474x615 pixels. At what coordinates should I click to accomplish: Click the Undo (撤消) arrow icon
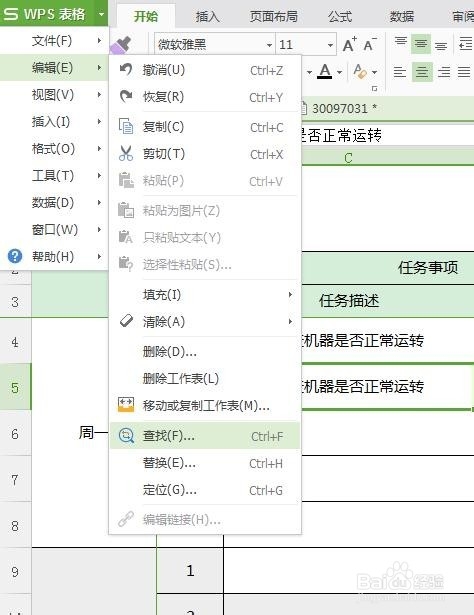point(126,70)
